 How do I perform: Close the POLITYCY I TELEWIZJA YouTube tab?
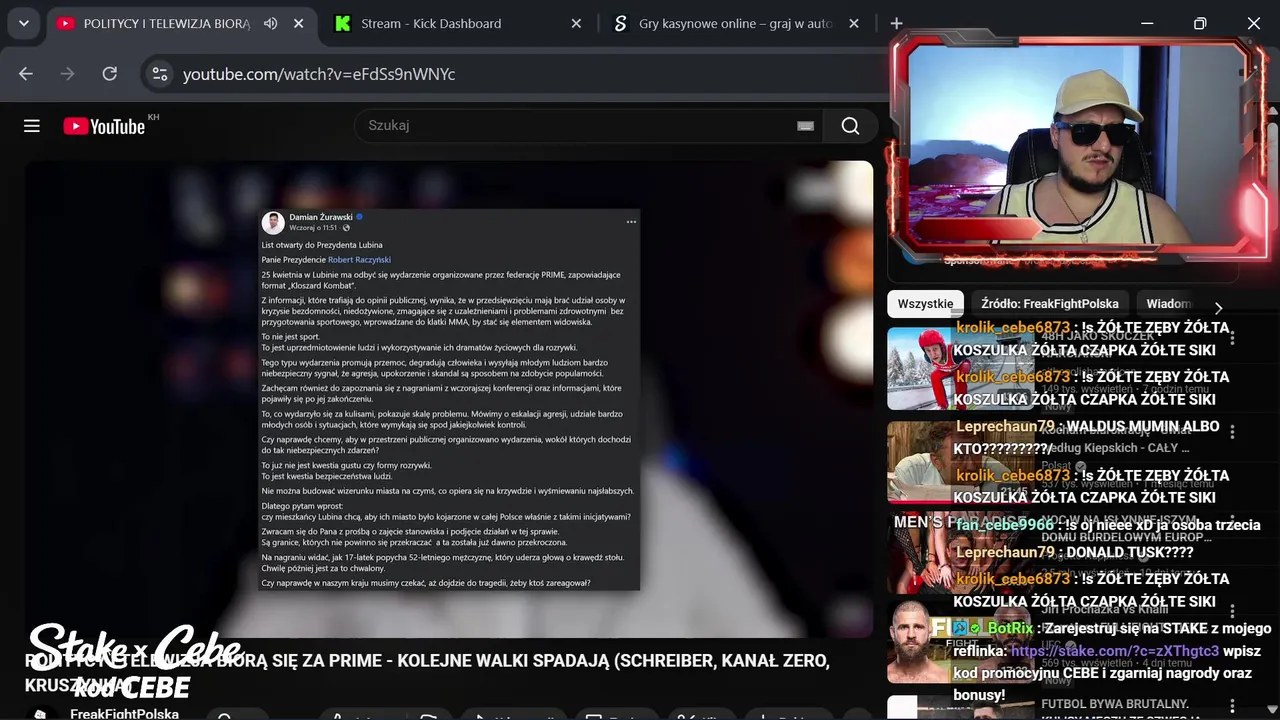pos(298,23)
